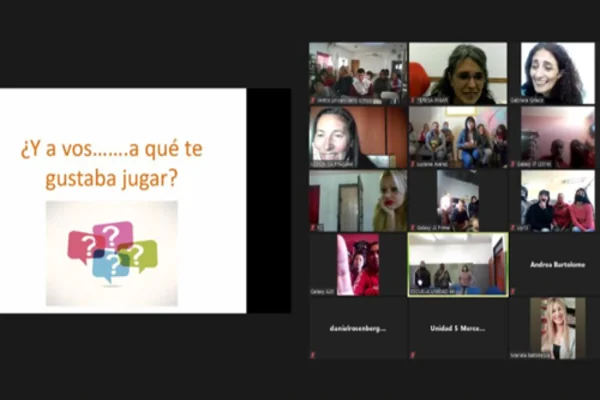Image resolution: width=600 pixels, height=400 pixels.
Task: Select the Galaxy J2 Prime video tile
Action: pyautogui.click(x=458, y=201)
